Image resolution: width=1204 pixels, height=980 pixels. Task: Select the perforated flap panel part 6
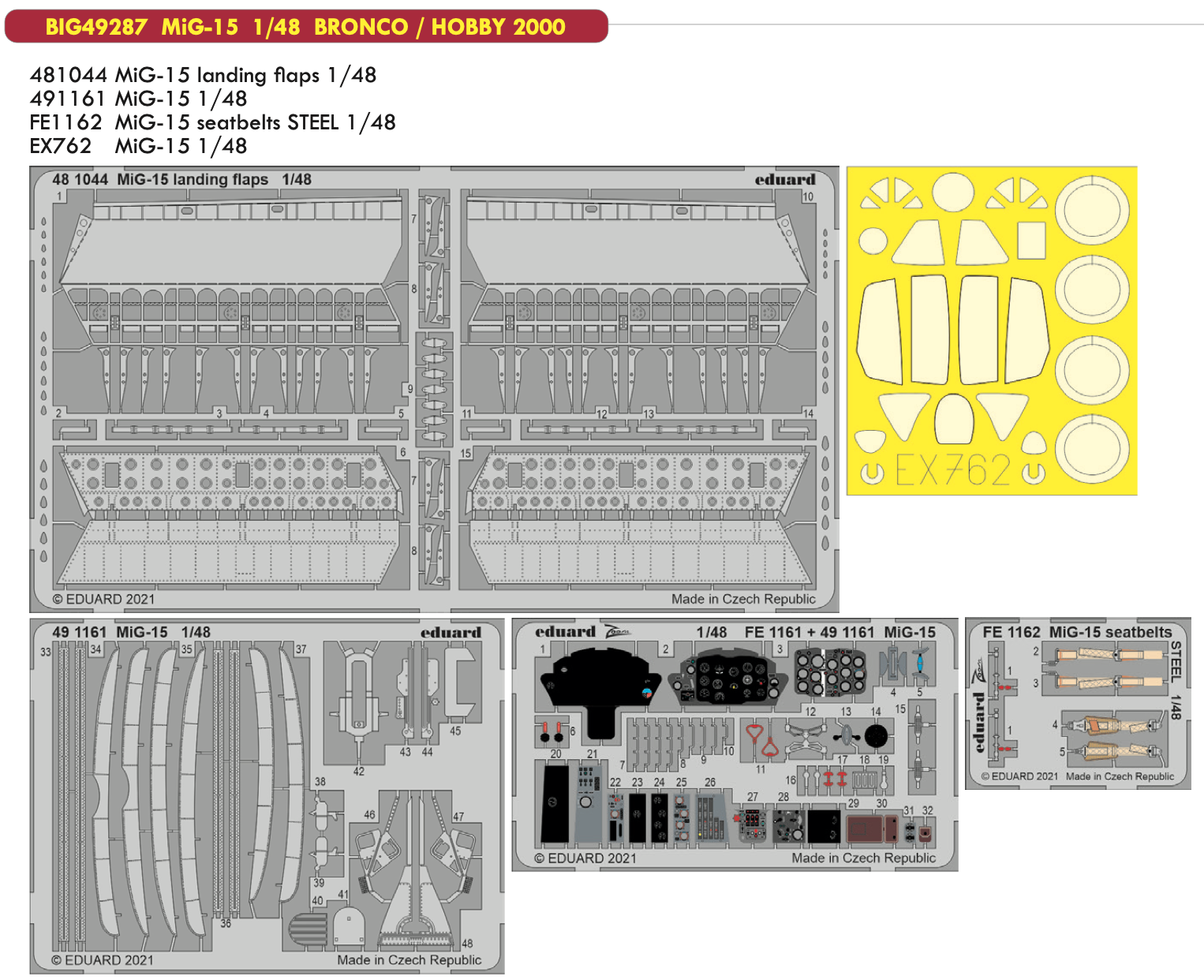[x=229, y=481]
